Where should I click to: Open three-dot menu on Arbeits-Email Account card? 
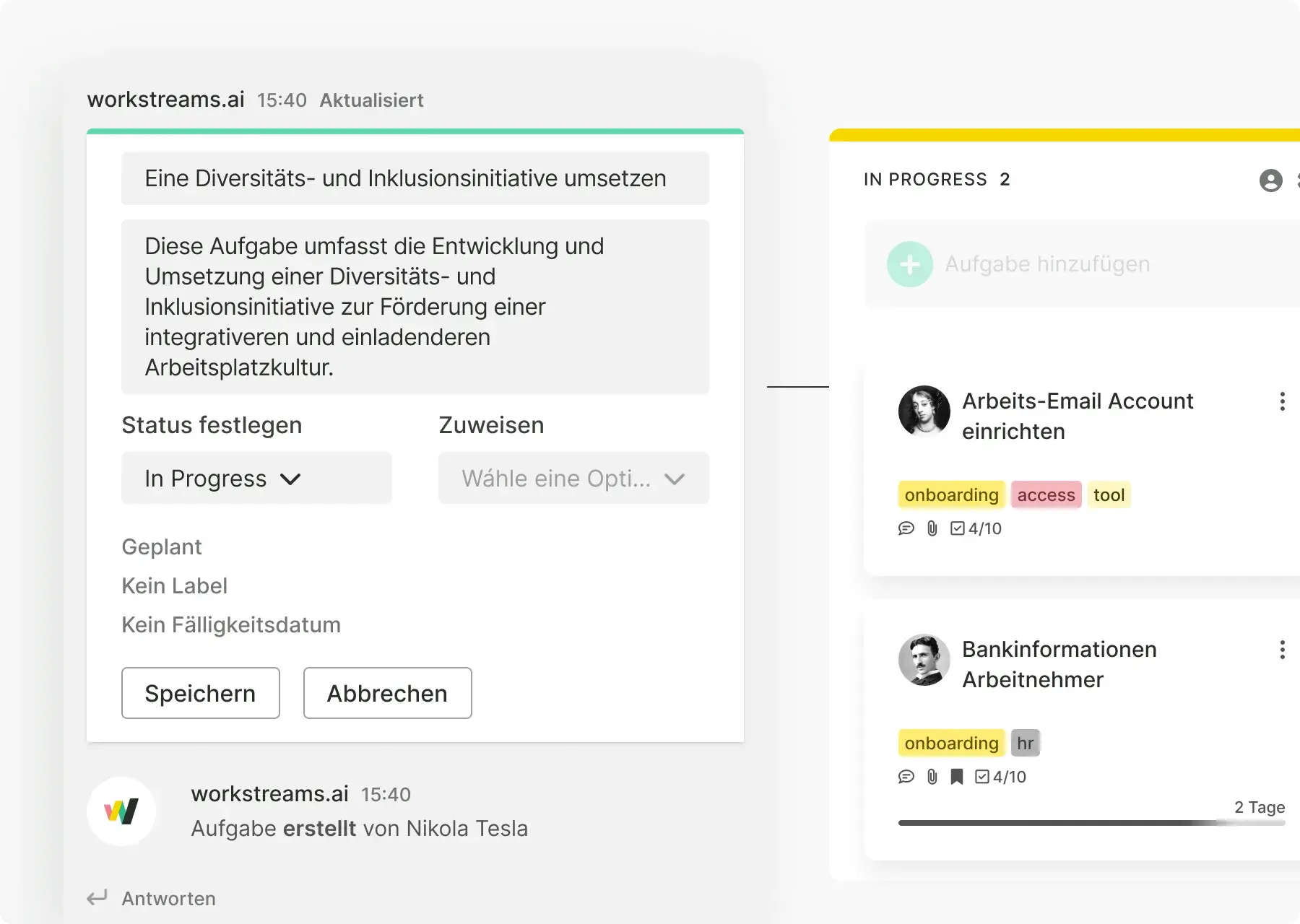point(1282,401)
